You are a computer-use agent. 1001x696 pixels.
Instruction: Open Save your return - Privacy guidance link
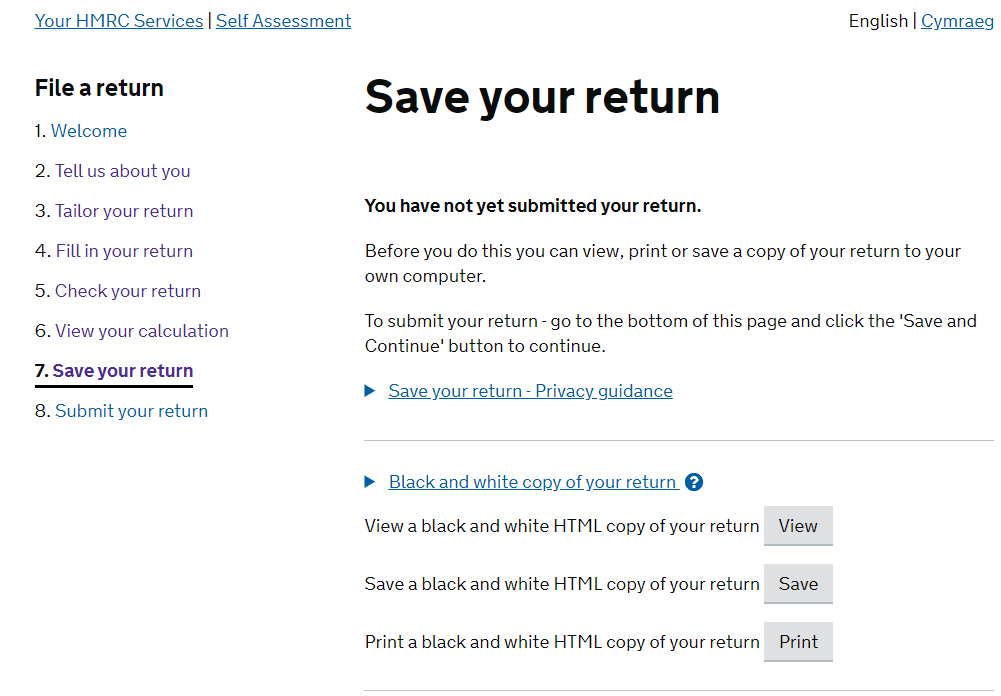point(530,391)
